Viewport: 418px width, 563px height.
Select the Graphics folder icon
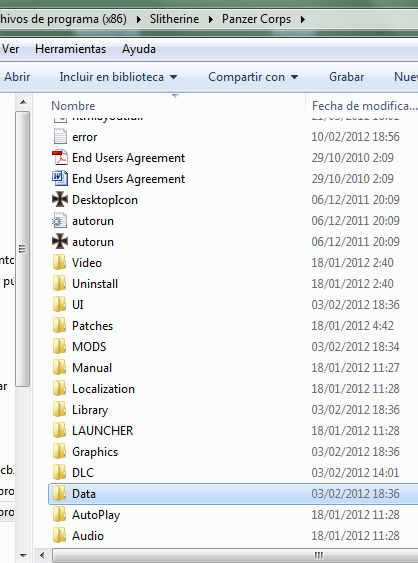pyautogui.click(x=60, y=452)
